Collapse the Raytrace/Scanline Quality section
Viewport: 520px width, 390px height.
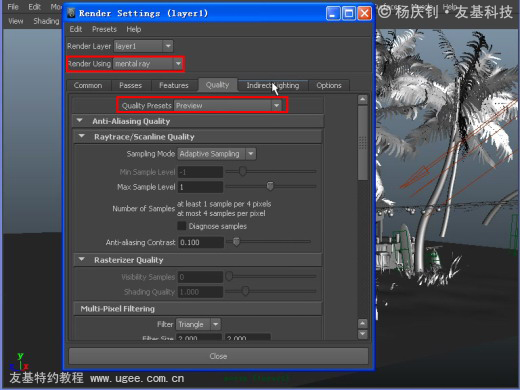click(82, 136)
